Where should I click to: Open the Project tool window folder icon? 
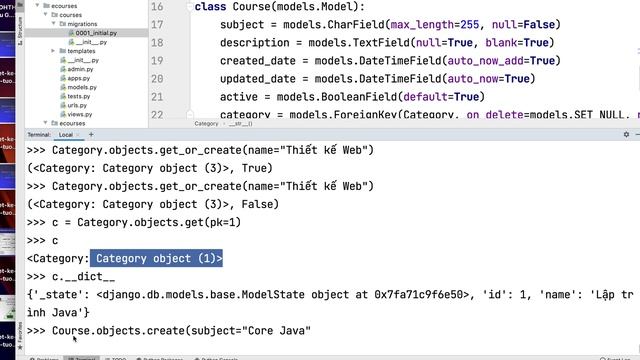coord(20,5)
